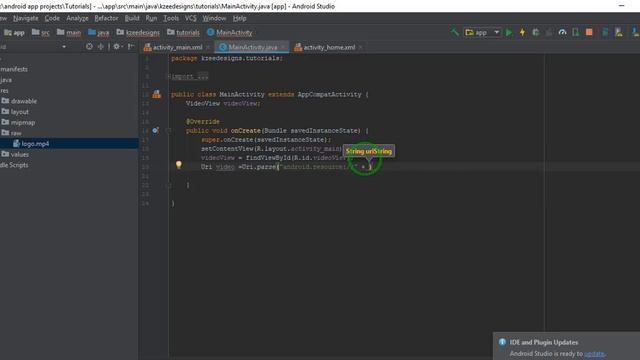Click the main breadcrumb in navigation bar
This screenshot has height=360, width=640.
(69, 32)
